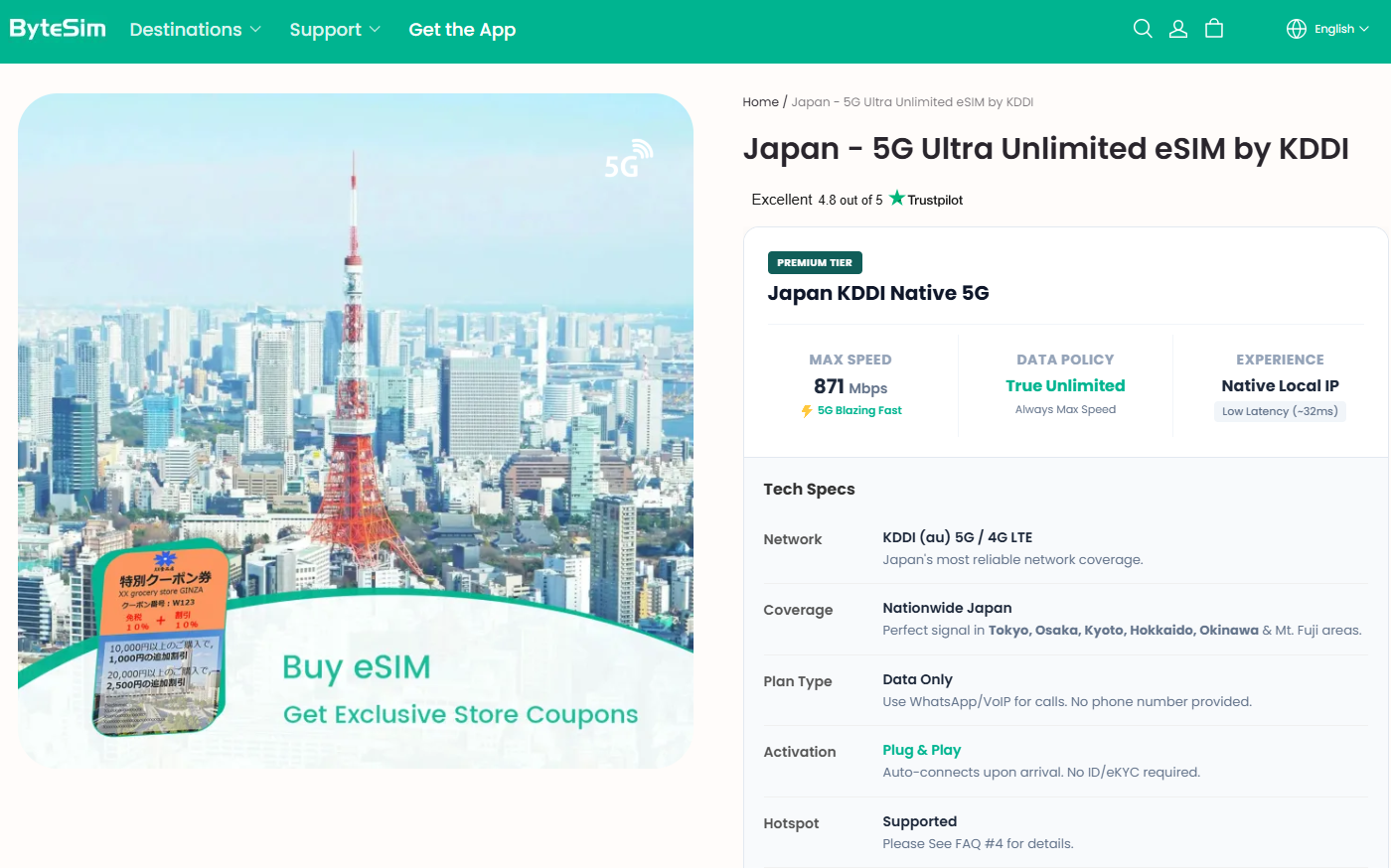The width and height of the screenshot is (1391, 868).
Task: Click the 'Data Only' plan type value
Action: coord(917,679)
